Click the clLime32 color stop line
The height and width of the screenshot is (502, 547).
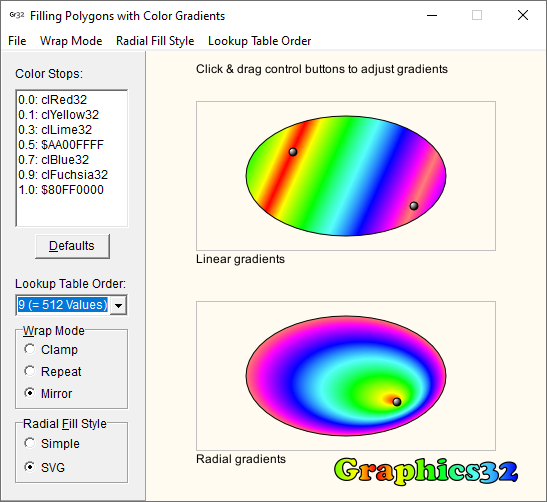click(55, 130)
